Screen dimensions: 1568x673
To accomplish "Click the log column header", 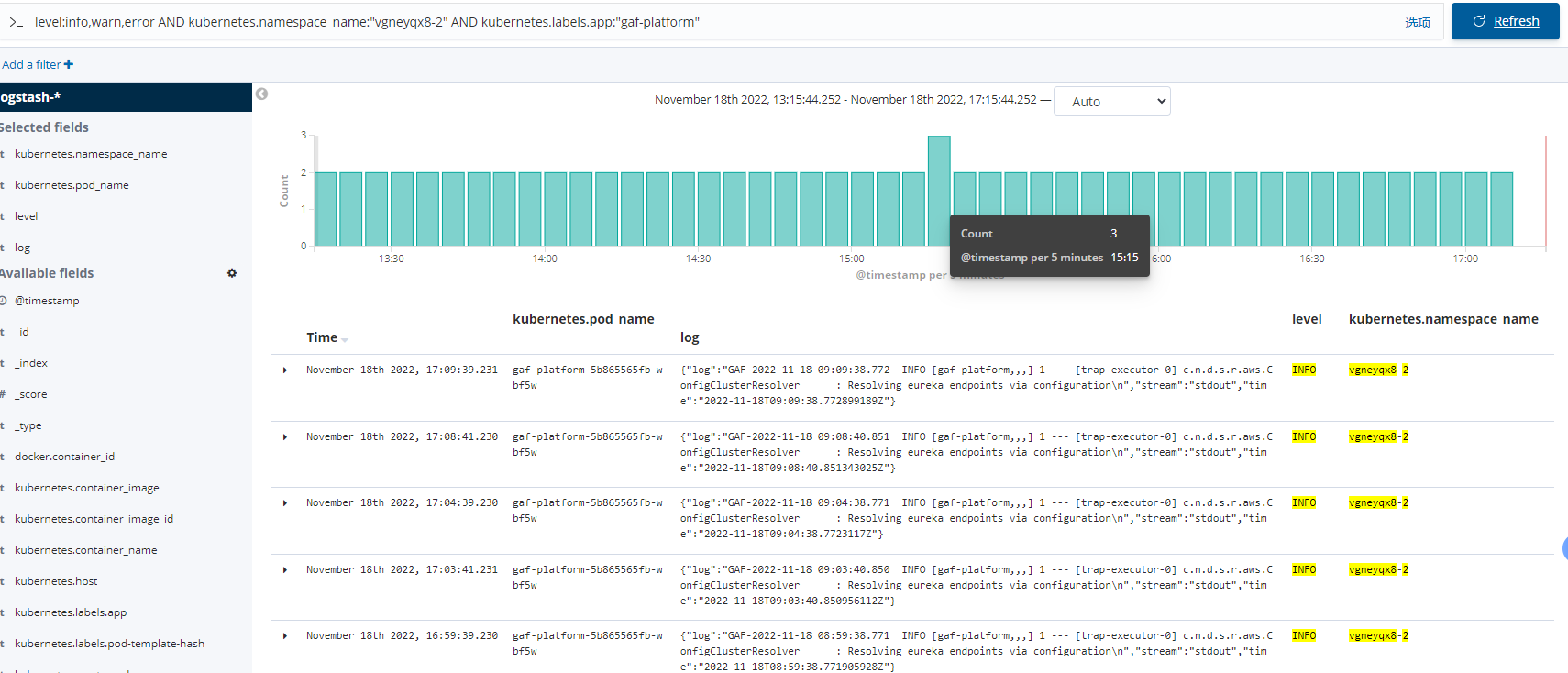I will coord(690,338).
